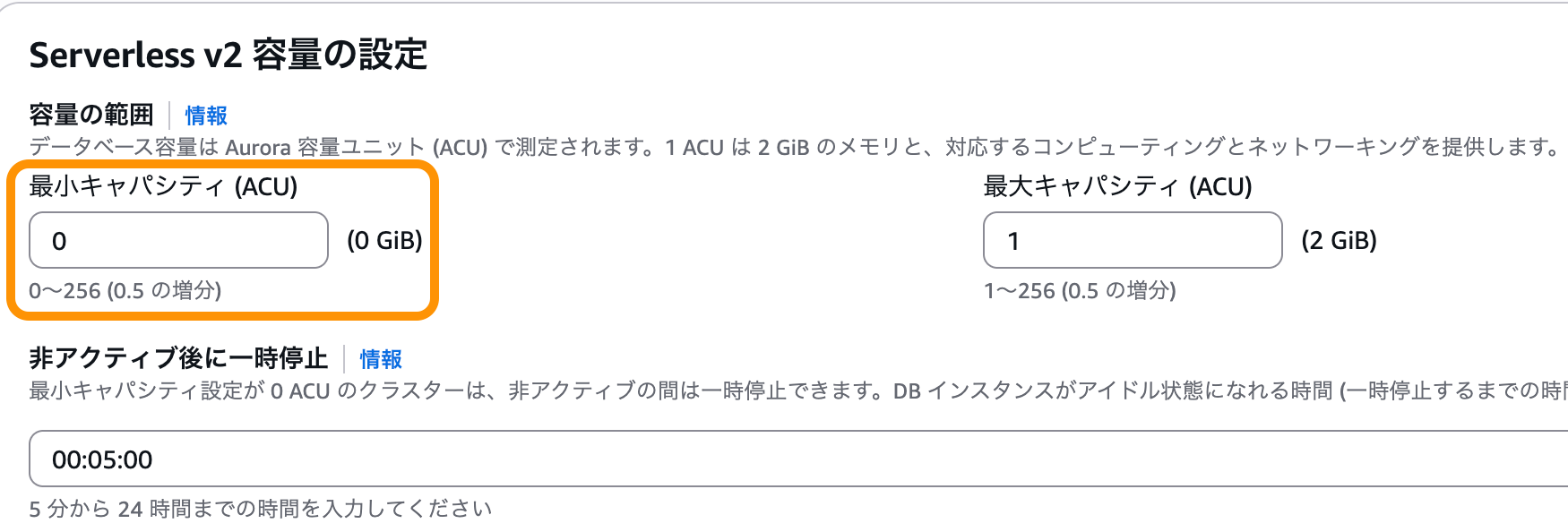Open the 情報 link beside 容量の範囲
This screenshot has height=532, width=1568.
point(206,116)
